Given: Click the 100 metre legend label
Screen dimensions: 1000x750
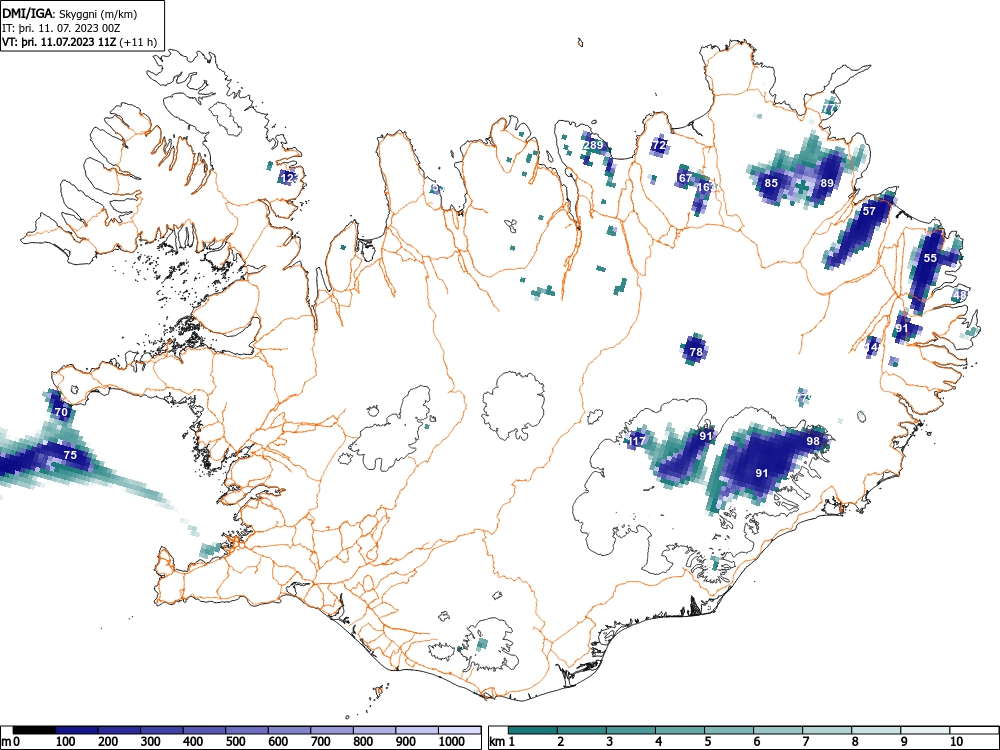Looking at the screenshot, I should [66, 742].
